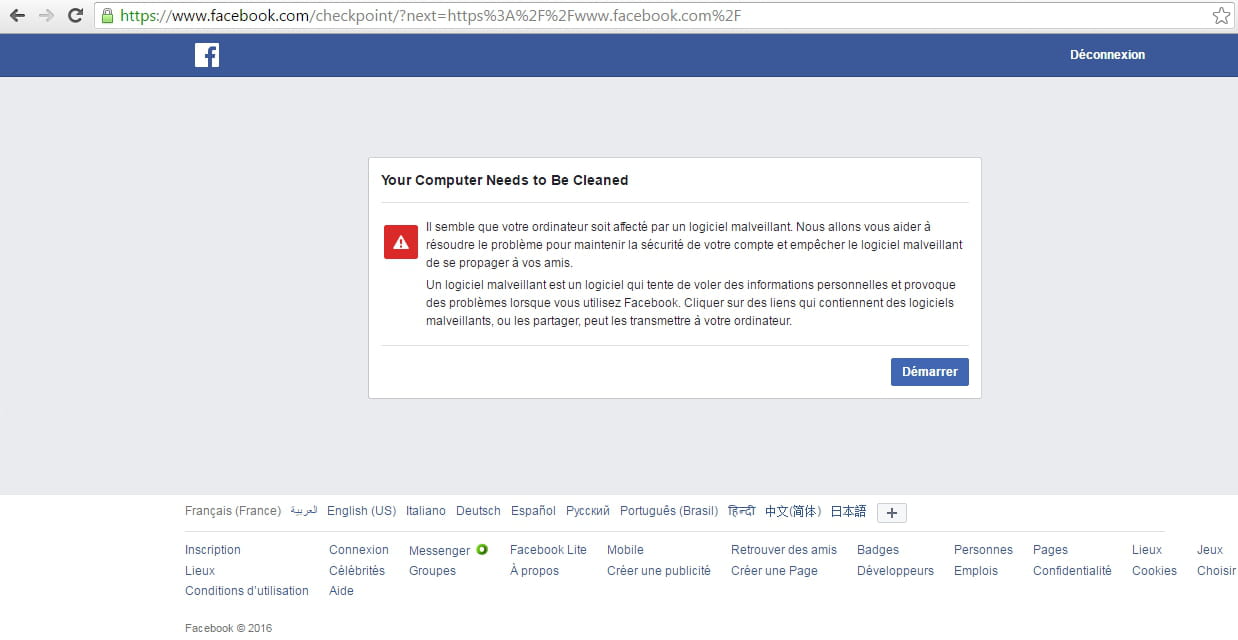Screen dimensions: 1238x640
Task: Open more languages with plus button
Action: (892, 512)
